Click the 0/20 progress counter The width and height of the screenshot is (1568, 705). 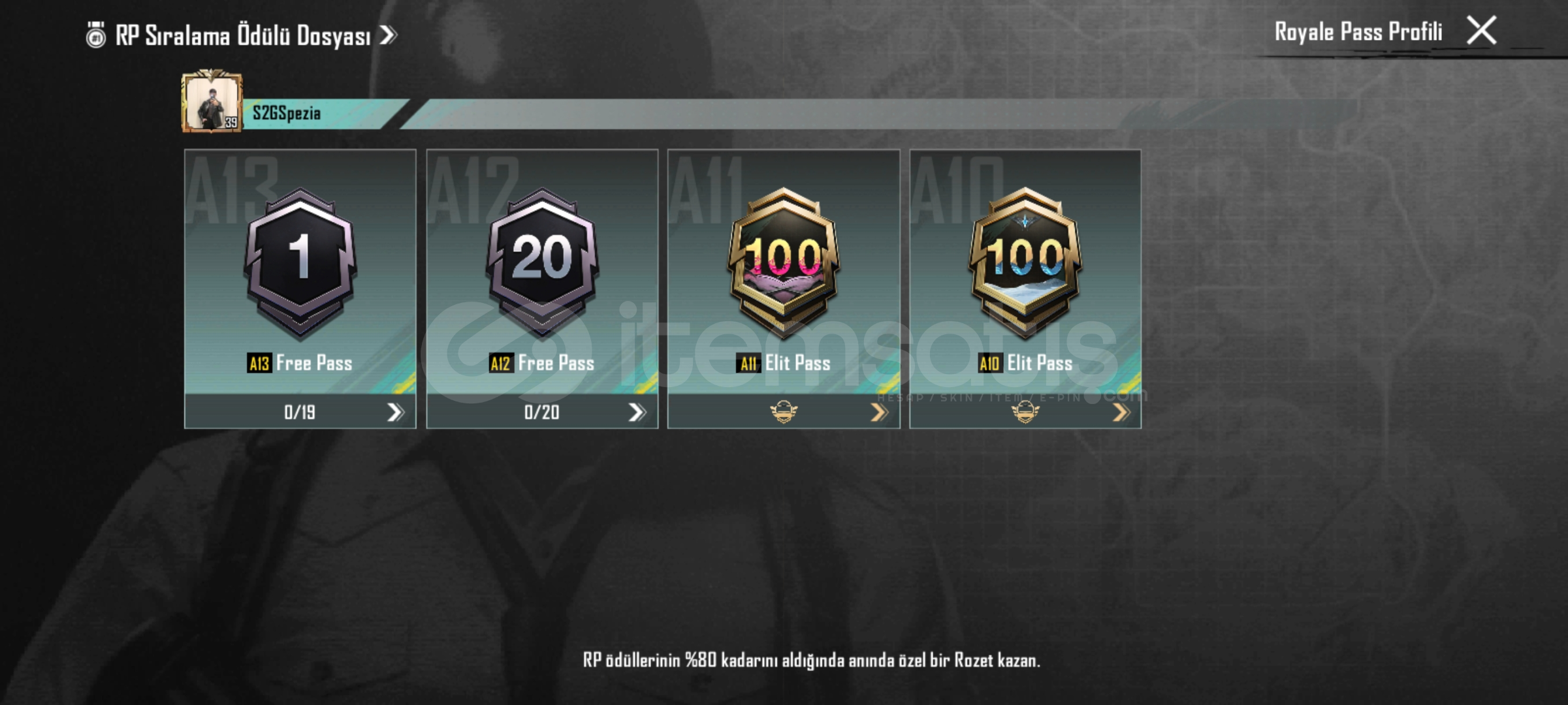(x=542, y=412)
